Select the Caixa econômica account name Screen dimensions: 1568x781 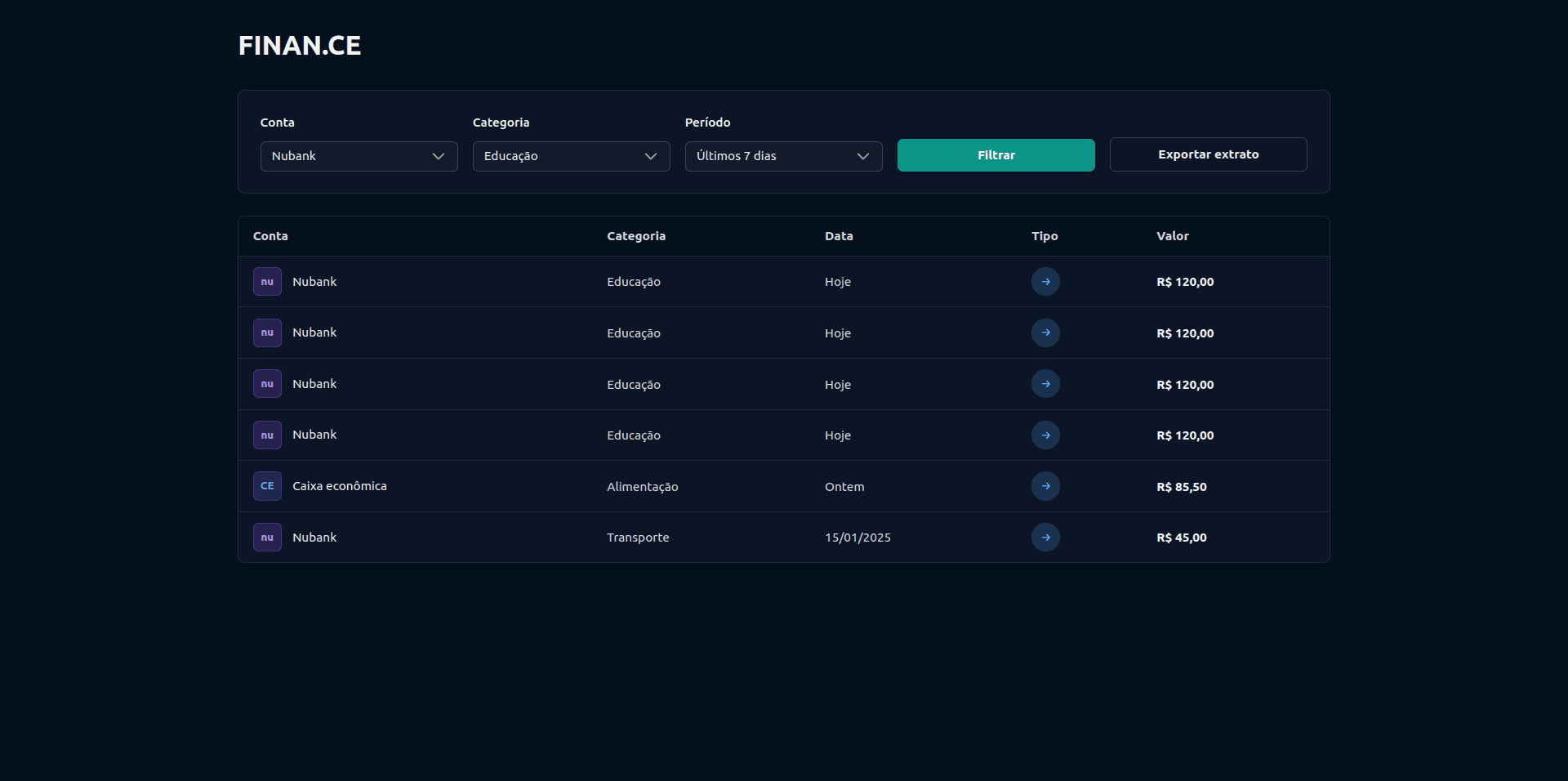pos(340,486)
